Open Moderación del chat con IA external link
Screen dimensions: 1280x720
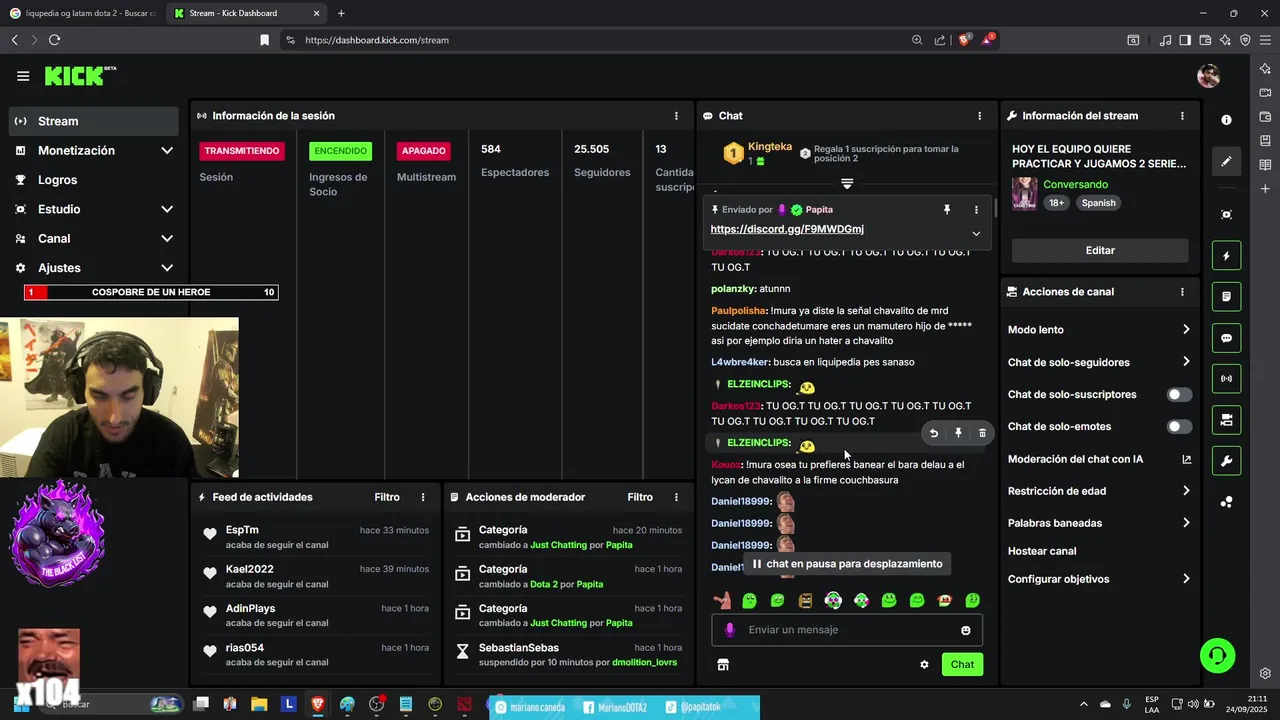1186,459
